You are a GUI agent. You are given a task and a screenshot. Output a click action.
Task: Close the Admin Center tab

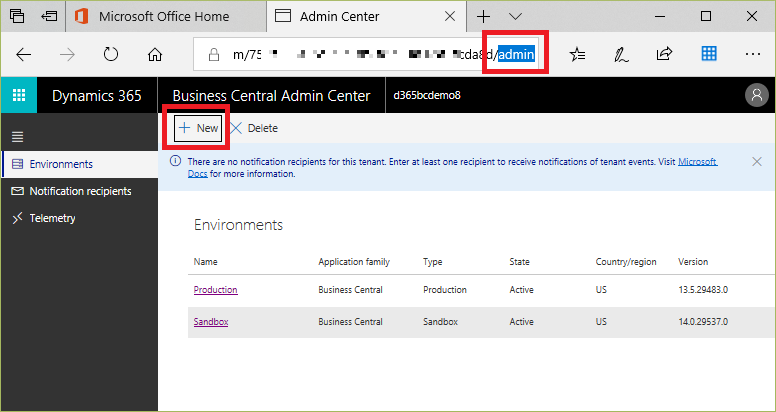click(450, 16)
